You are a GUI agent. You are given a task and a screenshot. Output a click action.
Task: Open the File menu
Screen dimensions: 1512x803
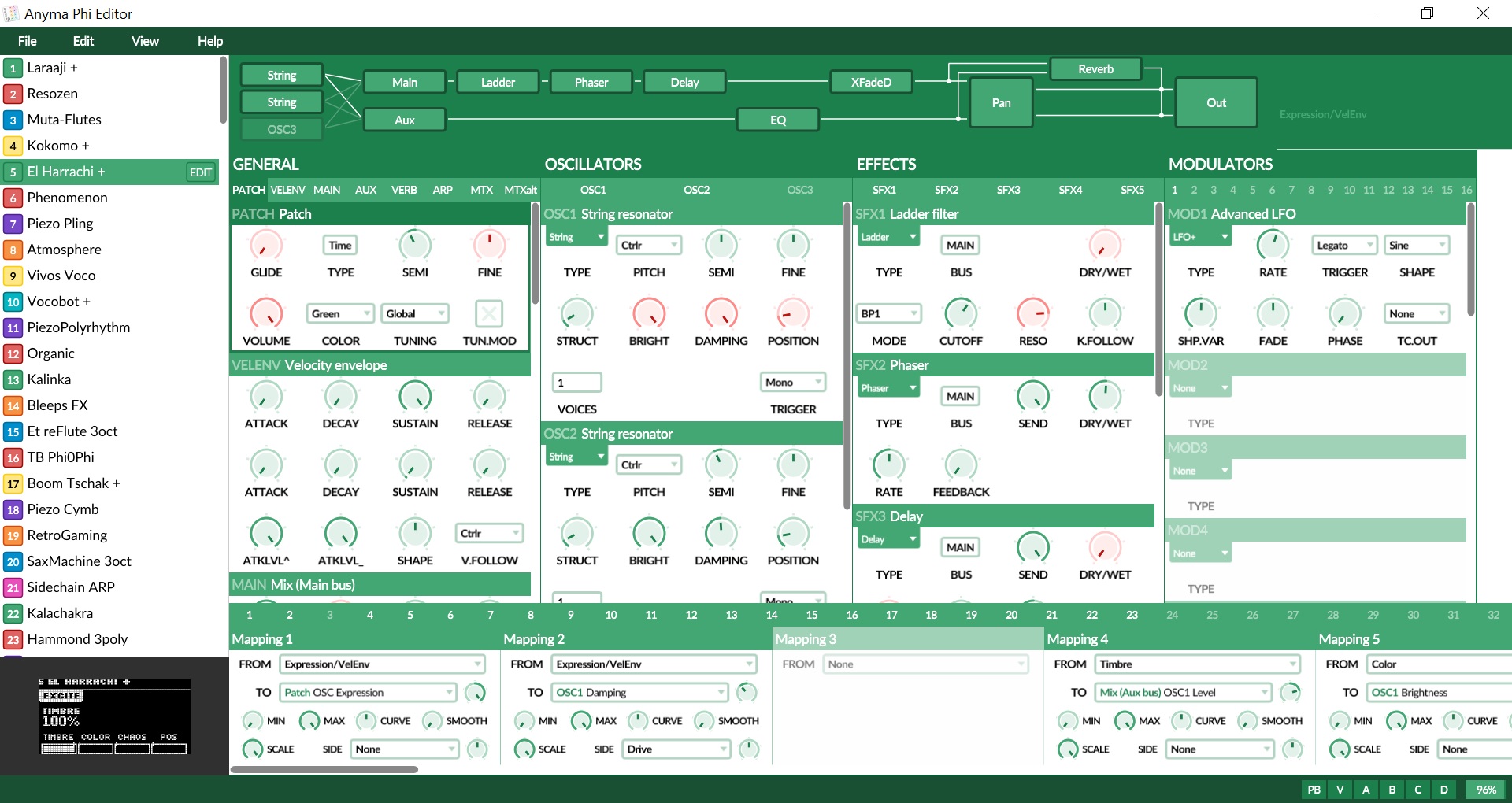point(27,41)
